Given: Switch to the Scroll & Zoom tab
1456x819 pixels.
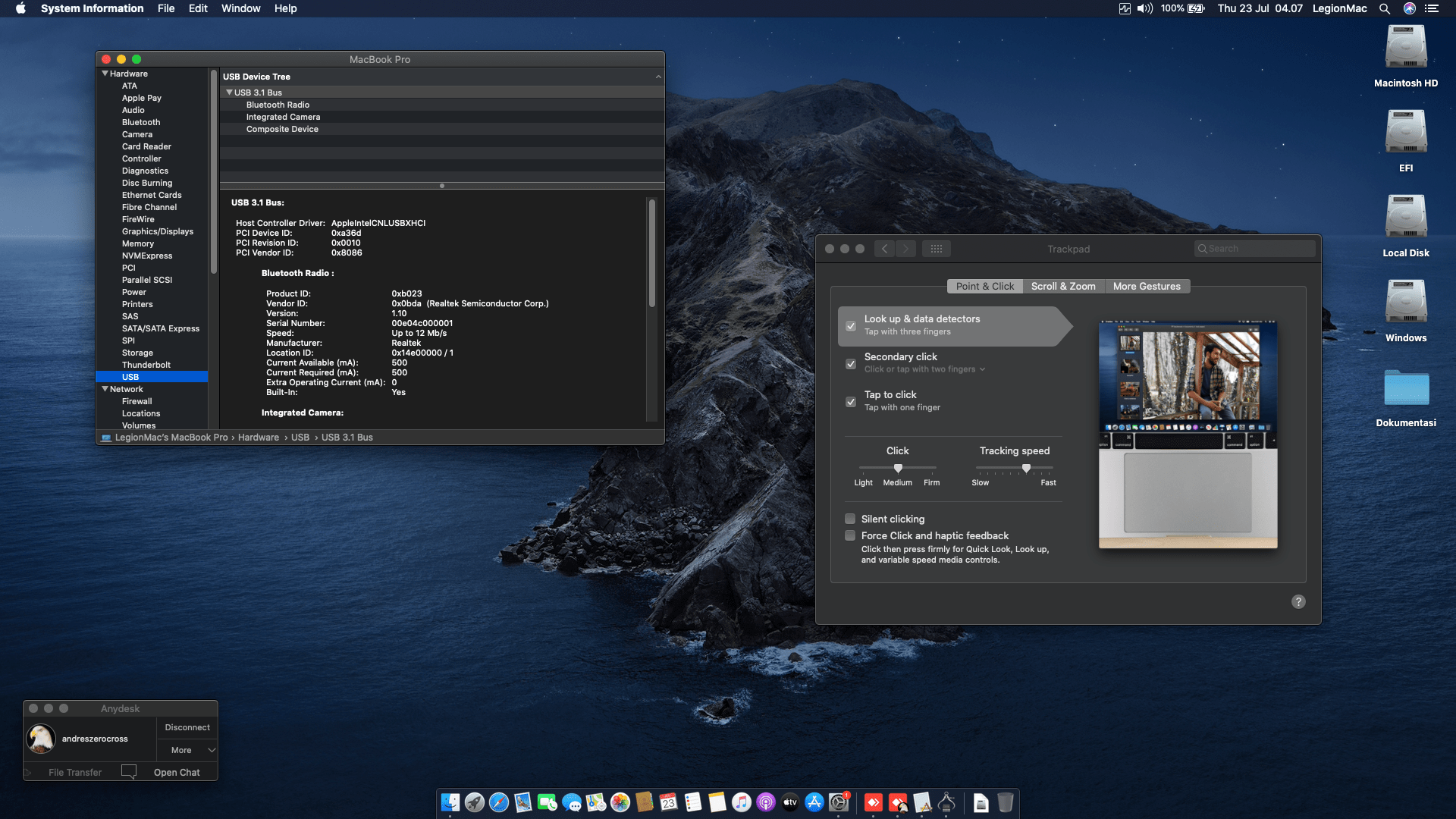Looking at the screenshot, I should [1063, 286].
